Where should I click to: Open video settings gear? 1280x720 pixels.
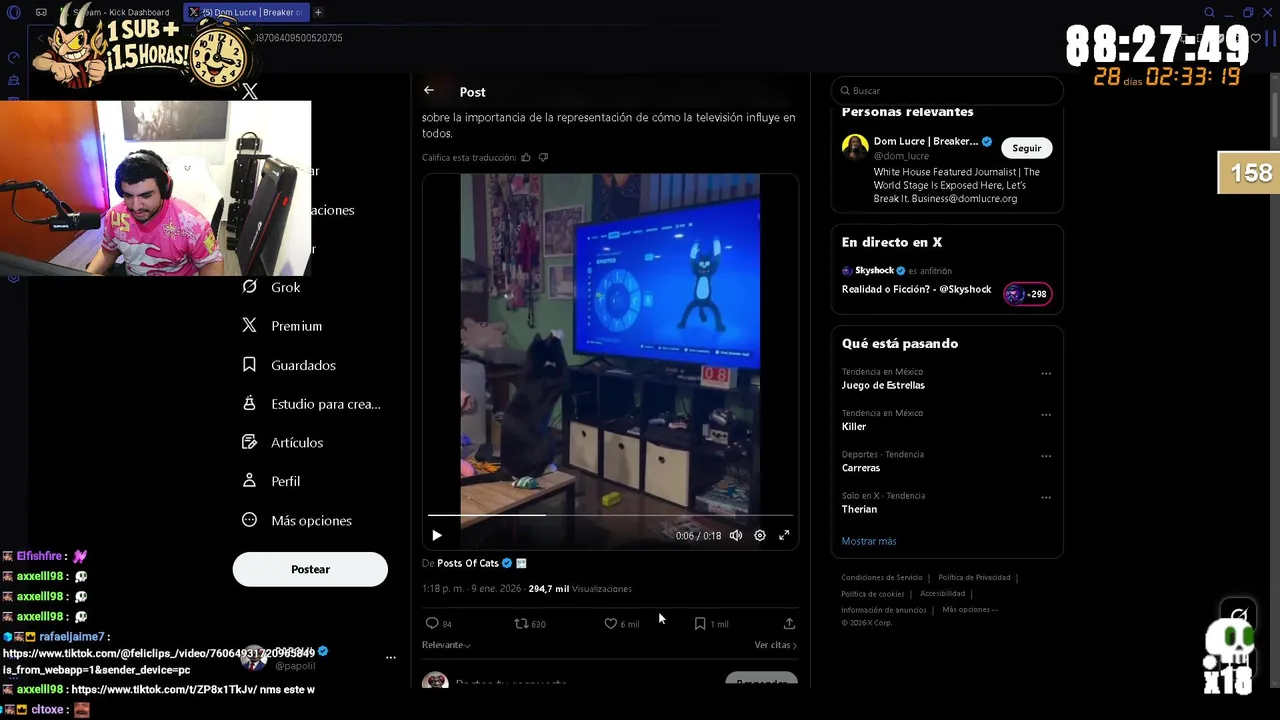760,536
